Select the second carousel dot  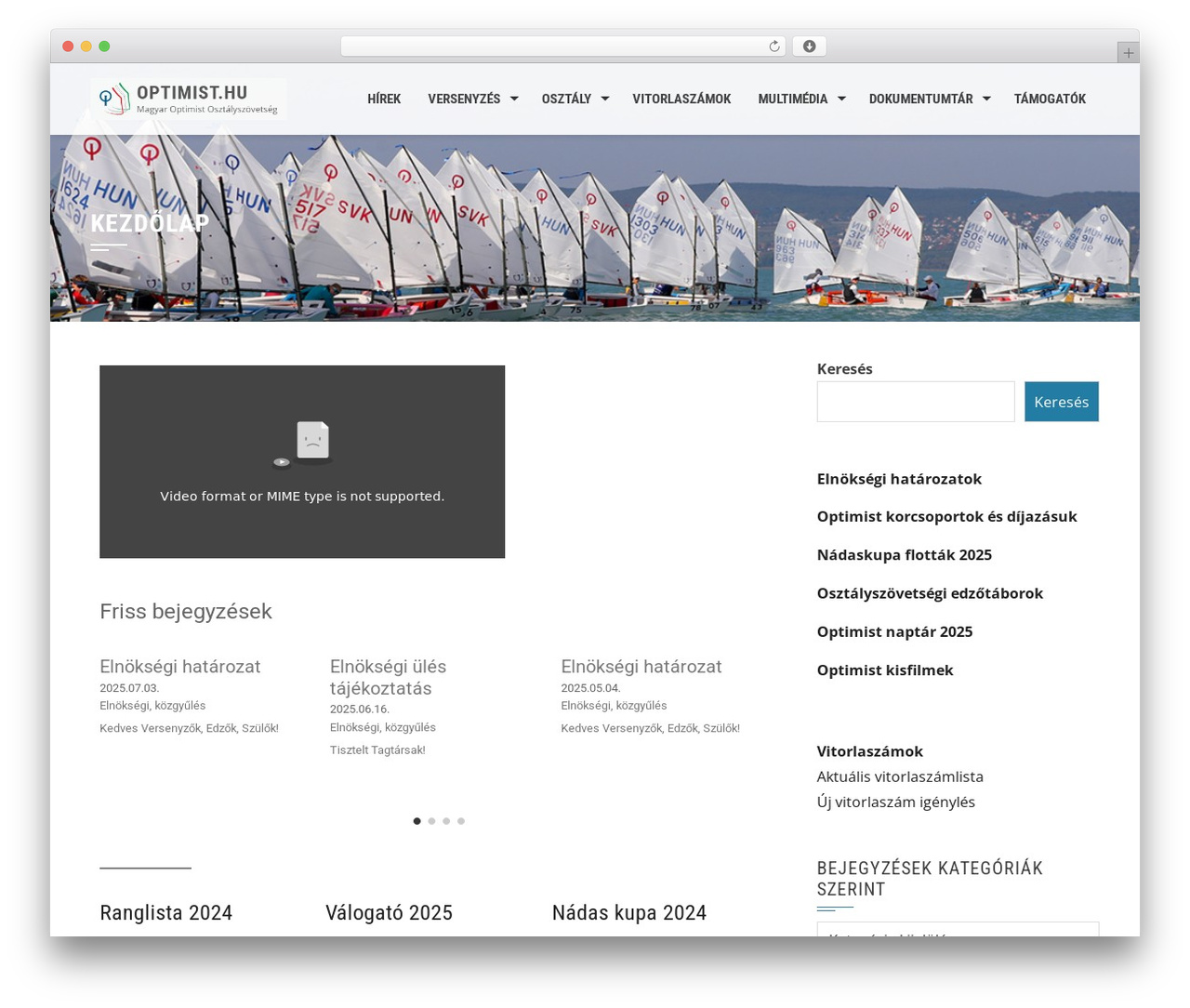coord(431,821)
